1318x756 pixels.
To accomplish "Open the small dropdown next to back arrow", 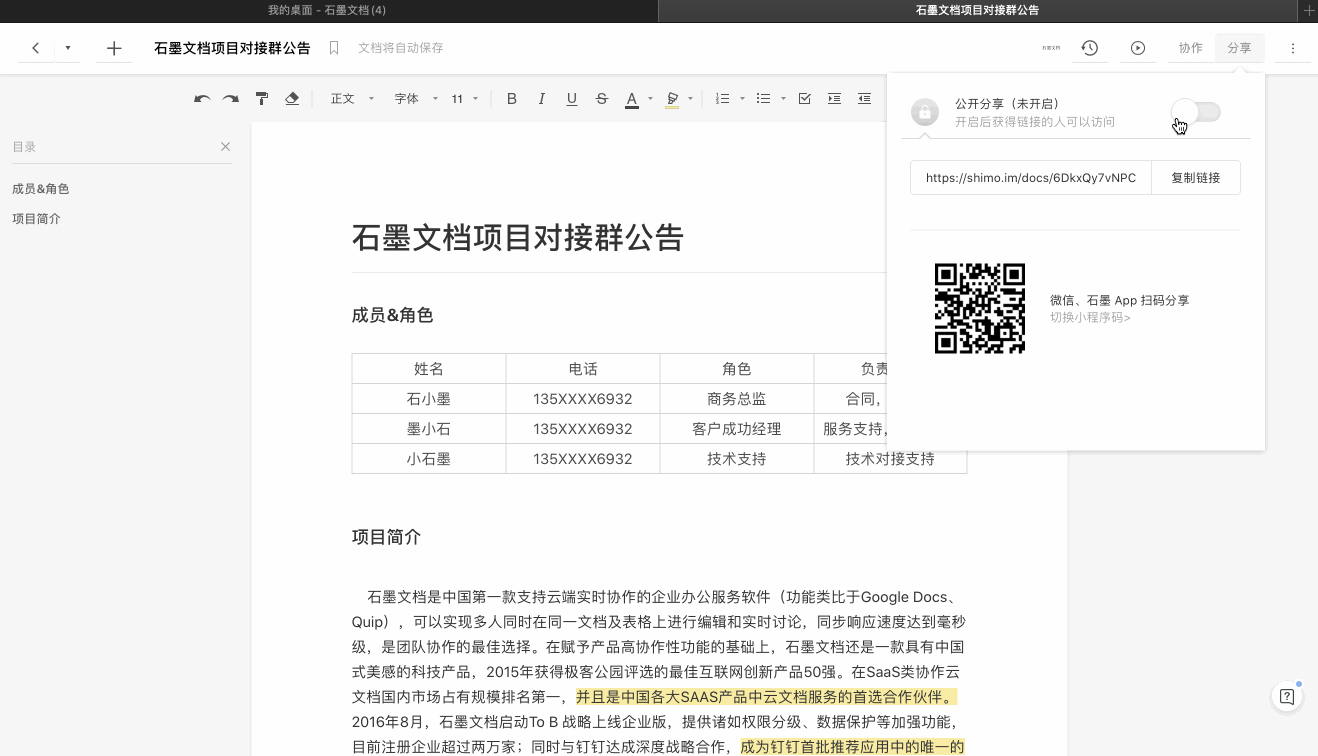I will click(68, 48).
